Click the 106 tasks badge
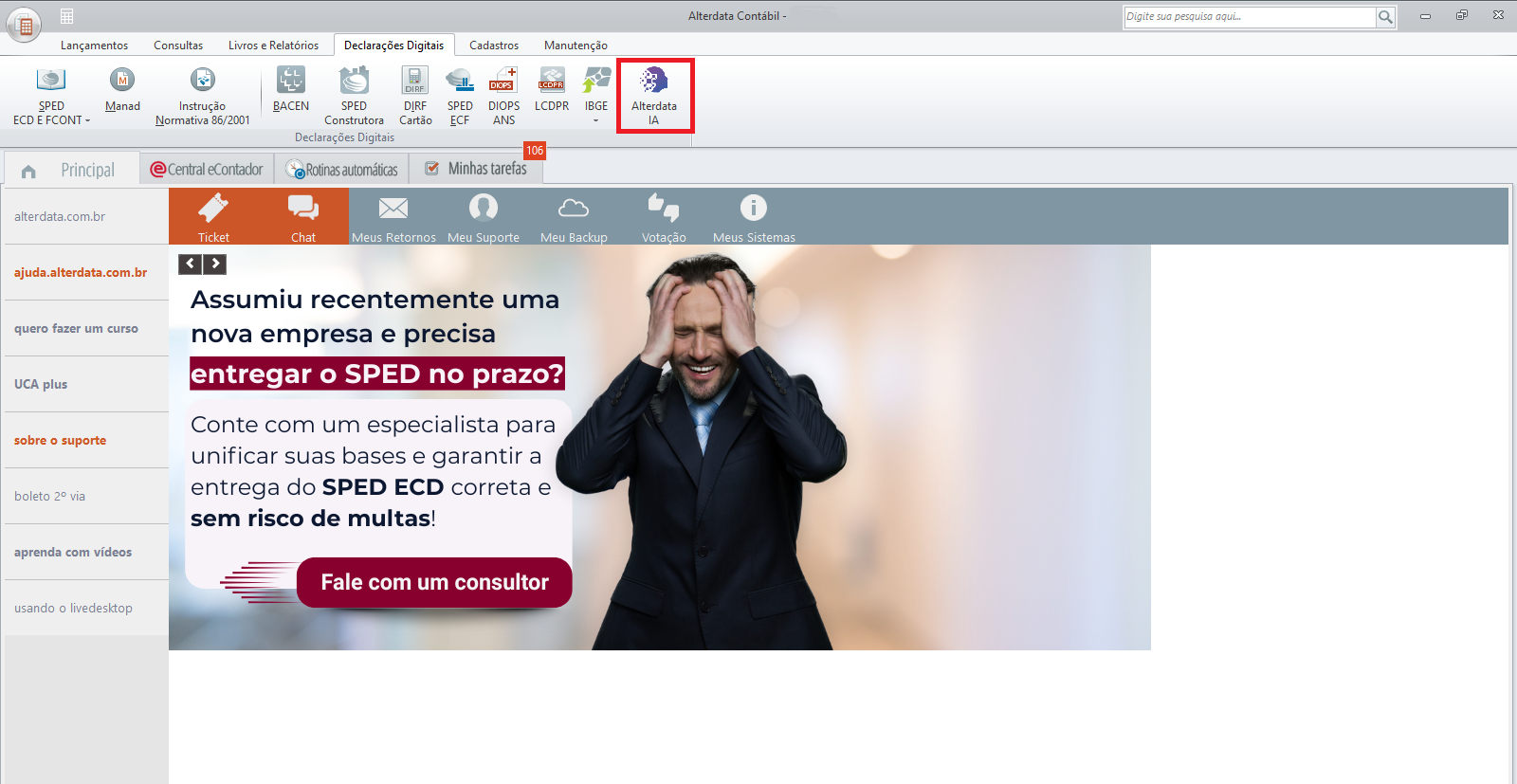The height and width of the screenshot is (784, 1517). coord(535,151)
